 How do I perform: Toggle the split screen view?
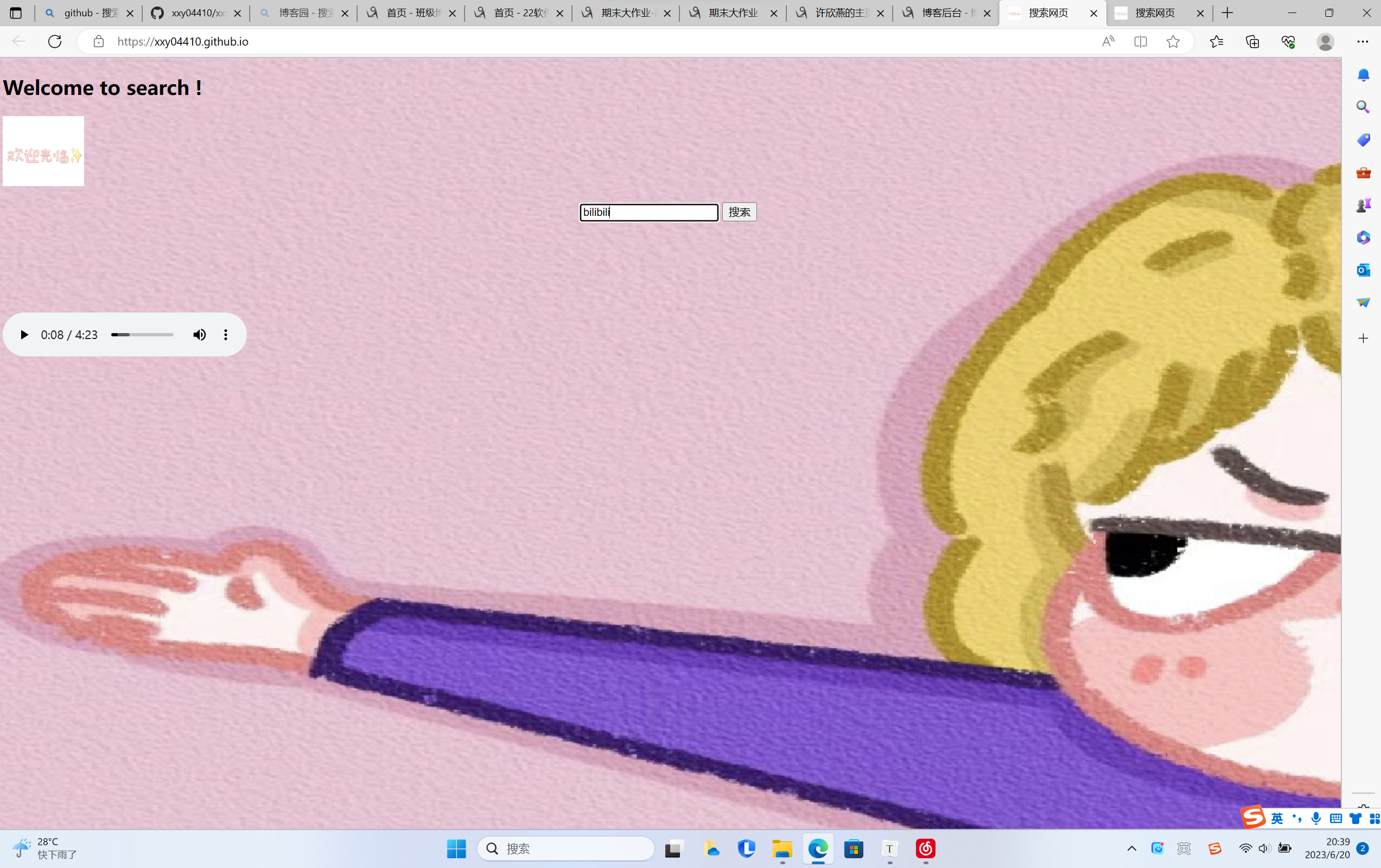click(x=1140, y=41)
